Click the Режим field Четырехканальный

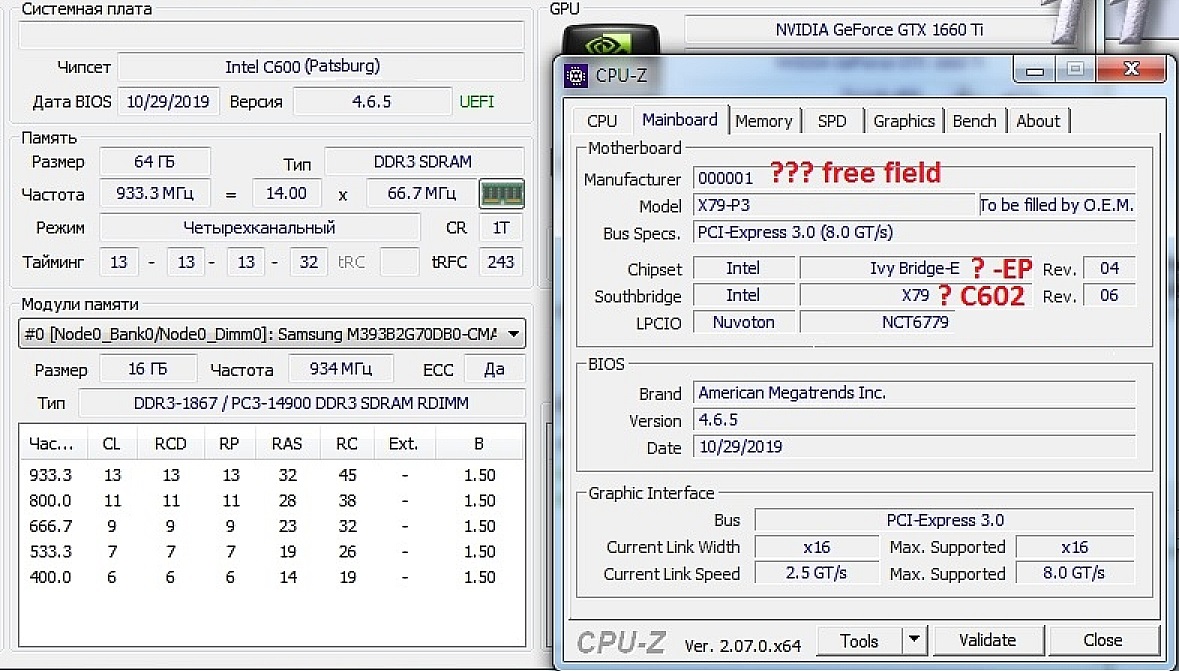point(259,227)
